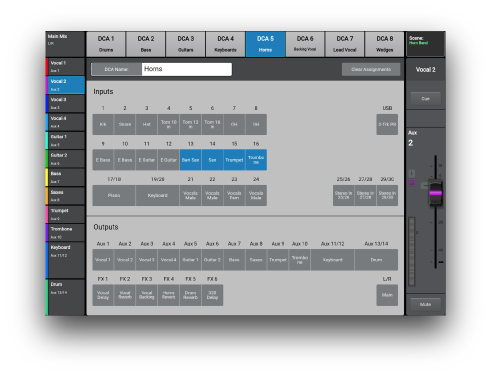Select the Vocal 1 aux mix on sidebar
This screenshot has height=376, width=491.
tap(65, 67)
